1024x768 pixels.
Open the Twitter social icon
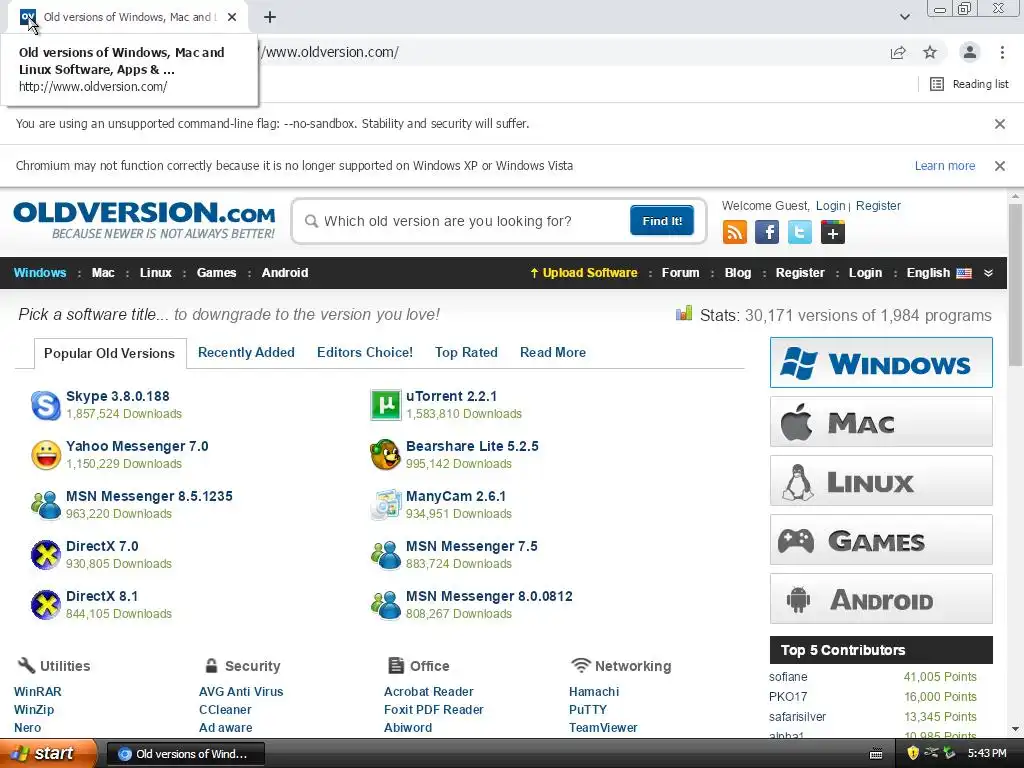[800, 232]
